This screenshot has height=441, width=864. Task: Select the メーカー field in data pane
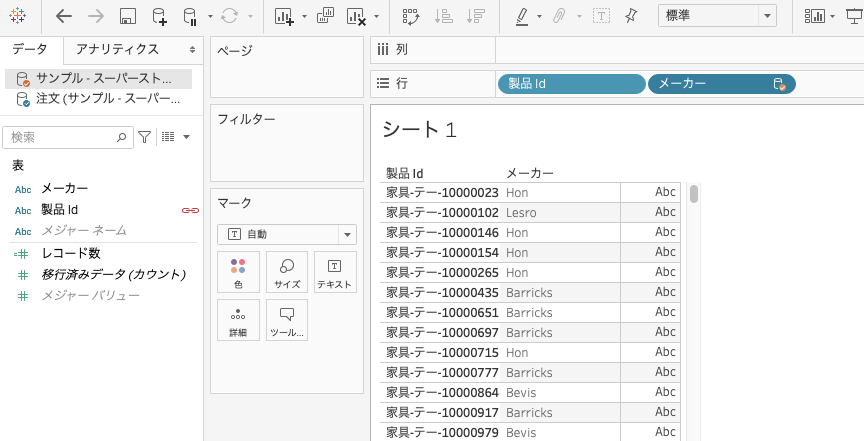(64, 189)
